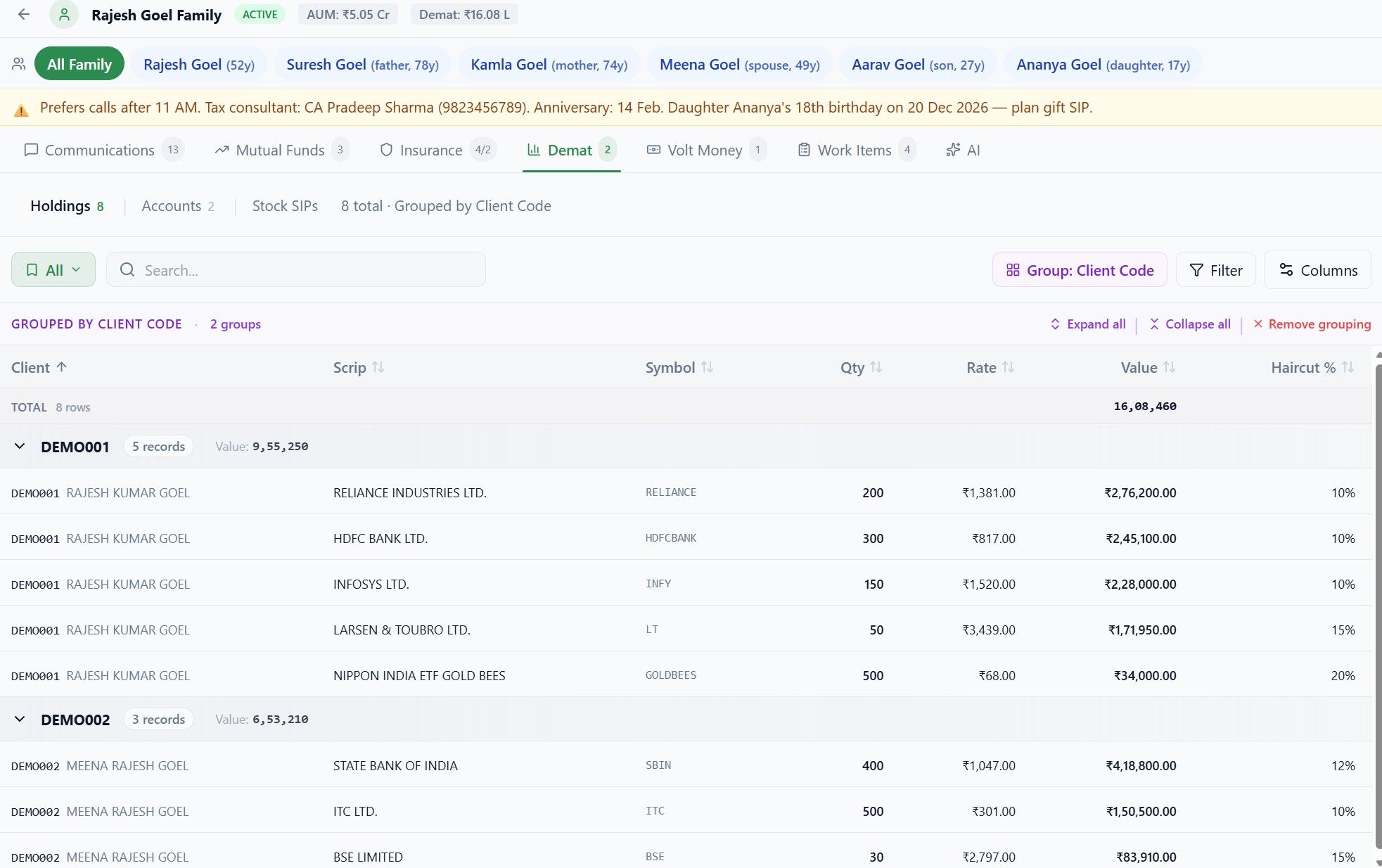Sort by Qty column arrows
The image size is (1382, 868).
pyautogui.click(x=876, y=367)
